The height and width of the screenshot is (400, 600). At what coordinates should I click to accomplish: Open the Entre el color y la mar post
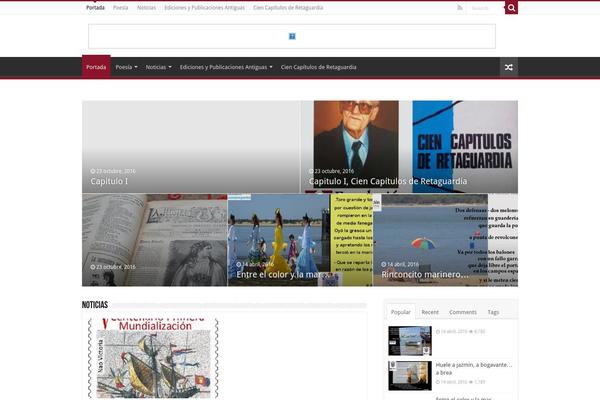click(300, 240)
